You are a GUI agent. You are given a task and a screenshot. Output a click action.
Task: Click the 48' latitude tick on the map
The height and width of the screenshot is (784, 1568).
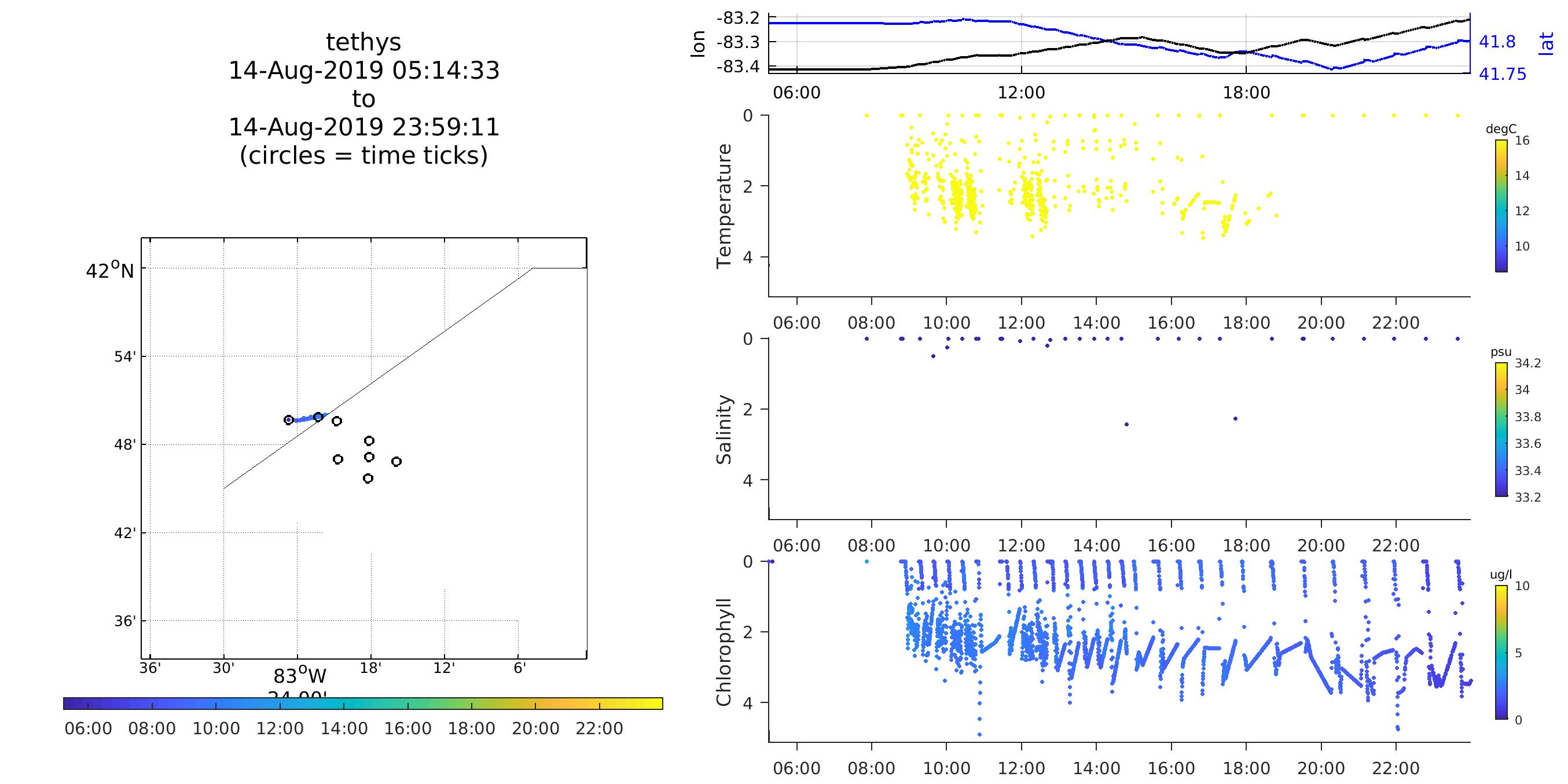(x=125, y=445)
